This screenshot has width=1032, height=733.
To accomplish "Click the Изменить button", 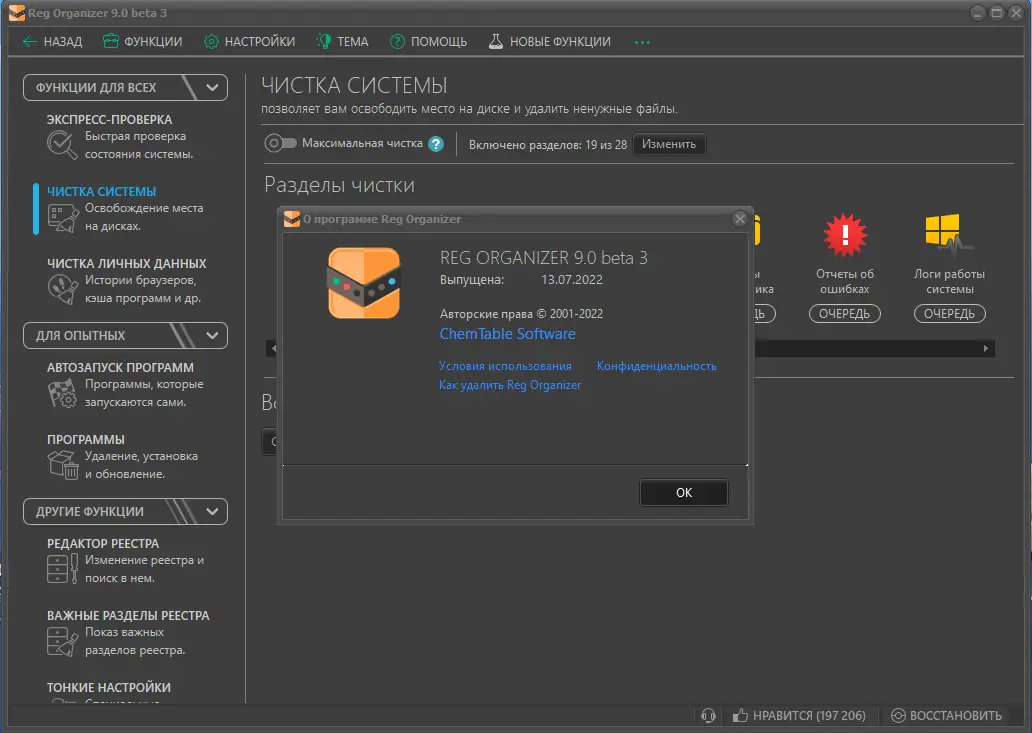I will coord(669,144).
